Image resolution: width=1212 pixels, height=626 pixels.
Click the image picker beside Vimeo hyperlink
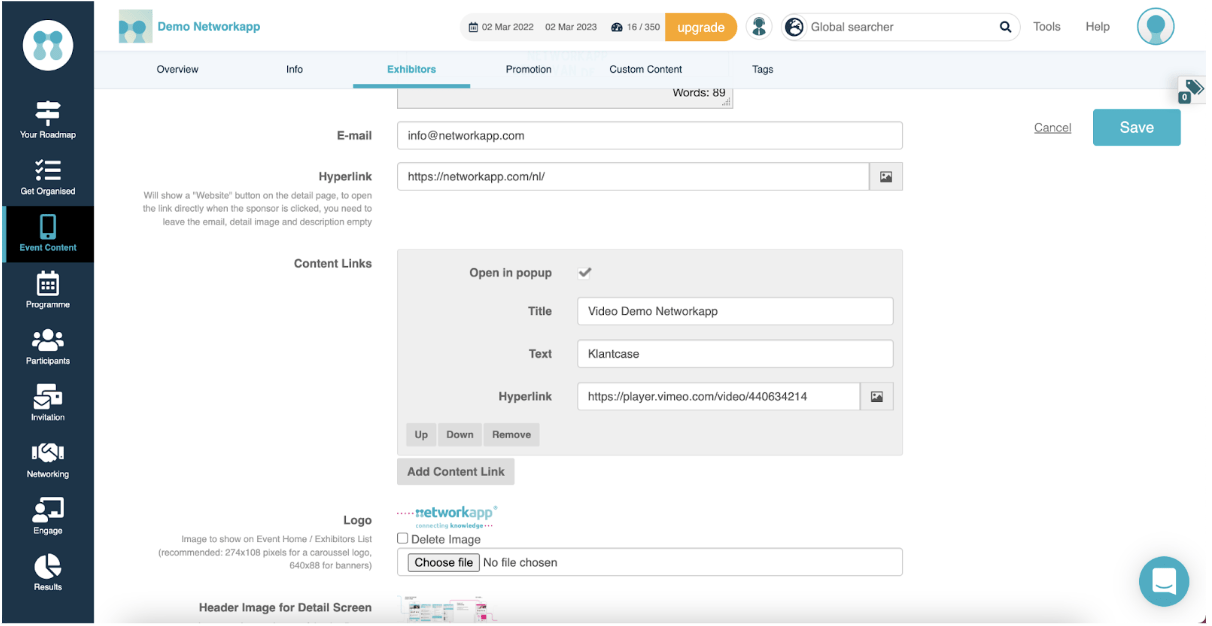(877, 397)
